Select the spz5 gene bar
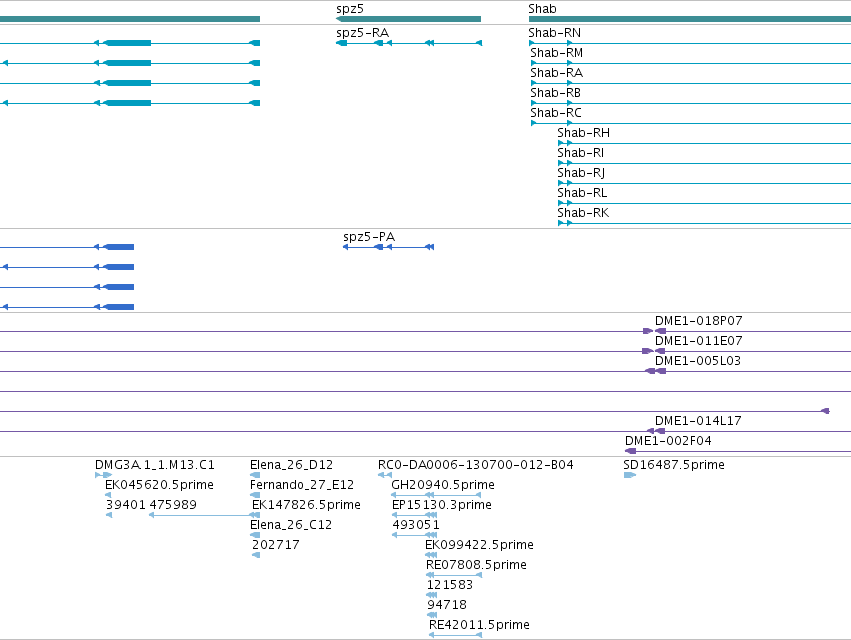The width and height of the screenshot is (851, 640). (409, 19)
